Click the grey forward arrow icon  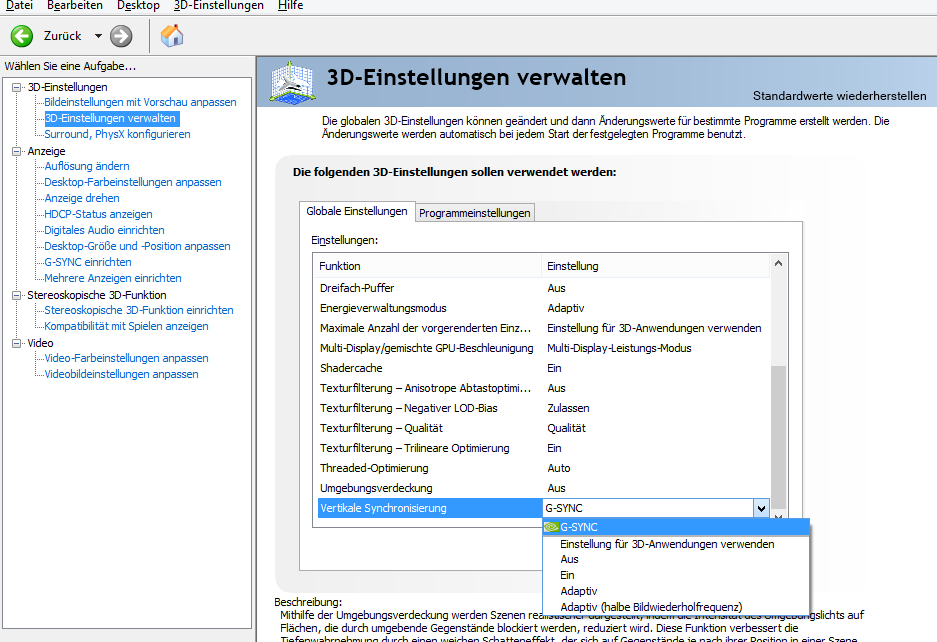(x=121, y=36)
